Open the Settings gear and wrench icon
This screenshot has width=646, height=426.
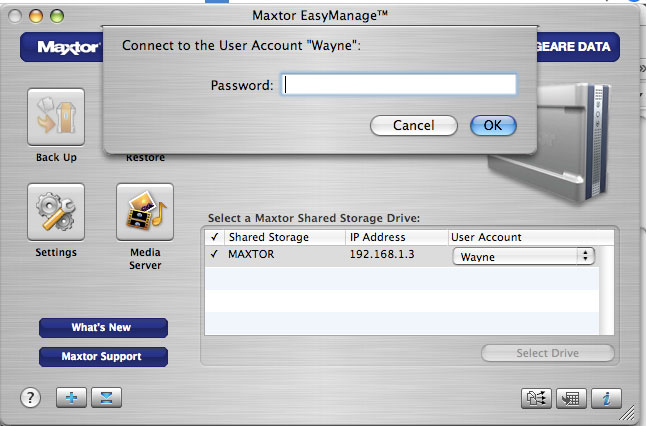(x=56, y=212)
